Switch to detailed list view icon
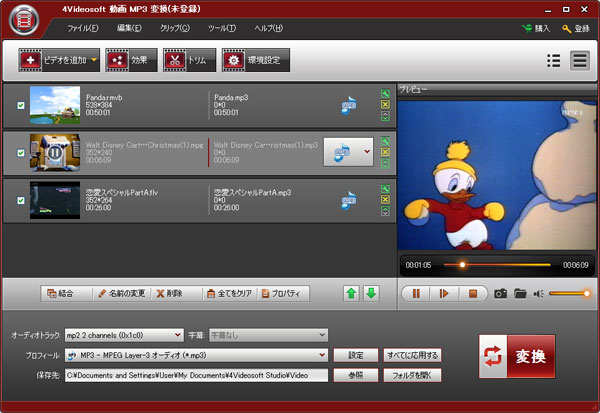600x413 pixels. tap(580, 60)
